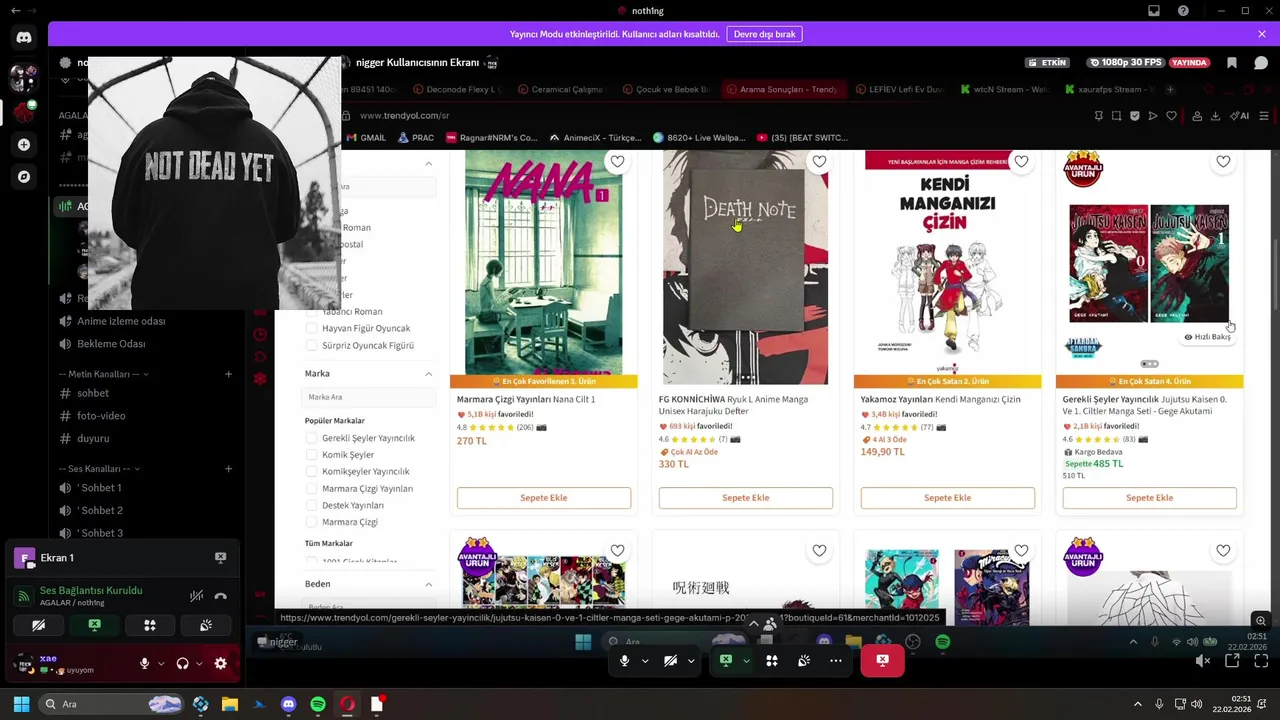Open the AnimeciX - Türkçe bookmark
This screenshot has height=720, width=1280.
pos(596,138)
